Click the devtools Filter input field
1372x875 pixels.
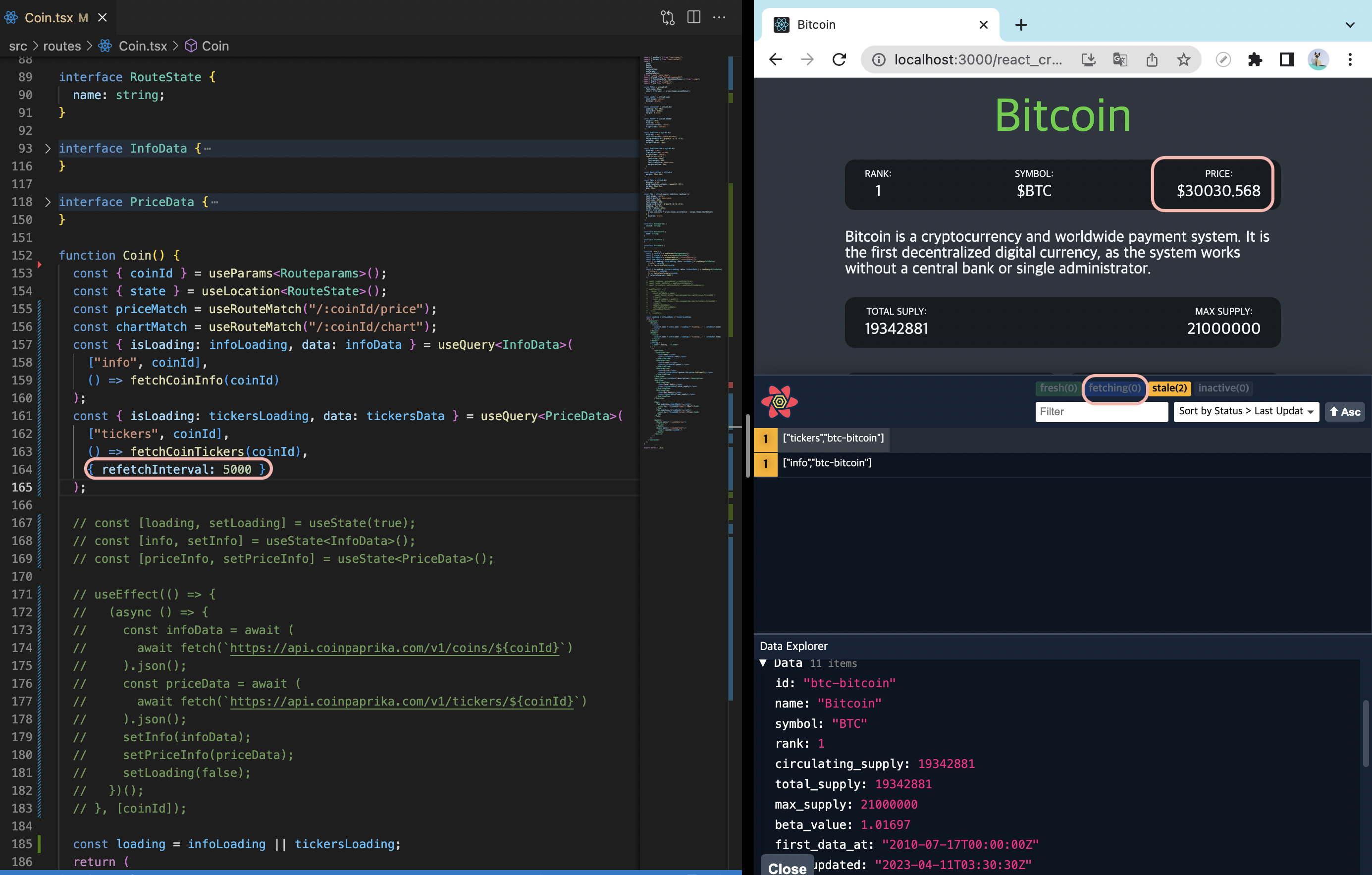point(1101,412)
